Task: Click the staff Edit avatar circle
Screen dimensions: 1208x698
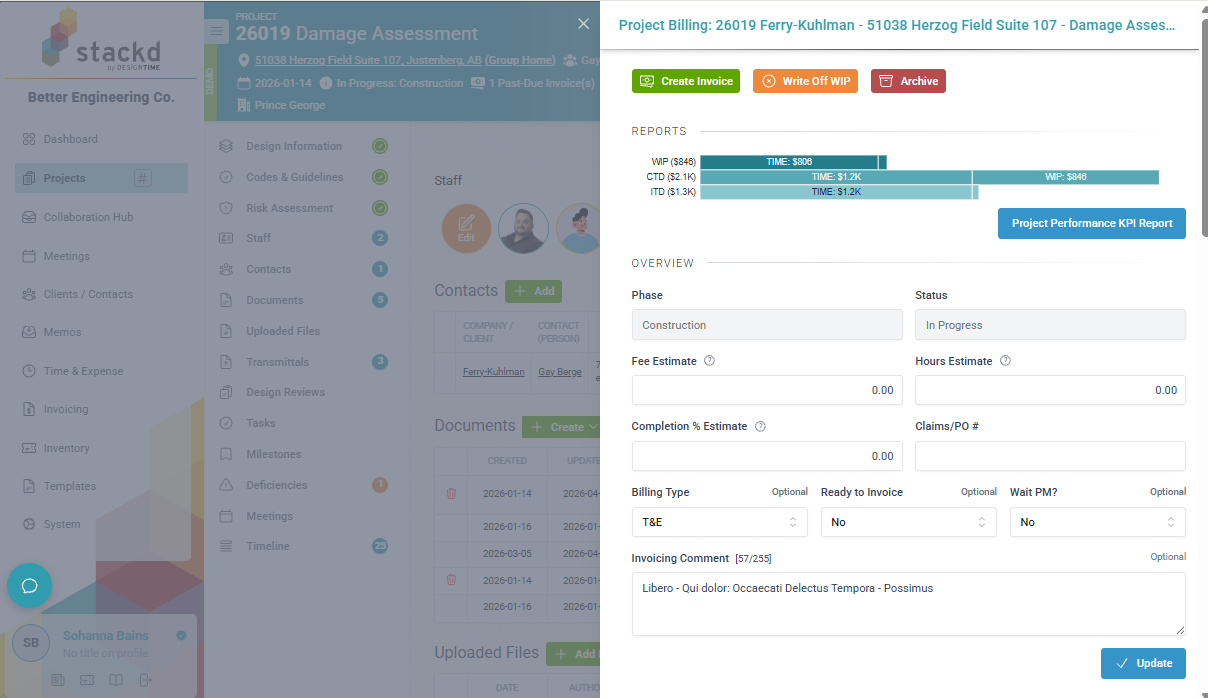Action: click(x=466, y=229)
